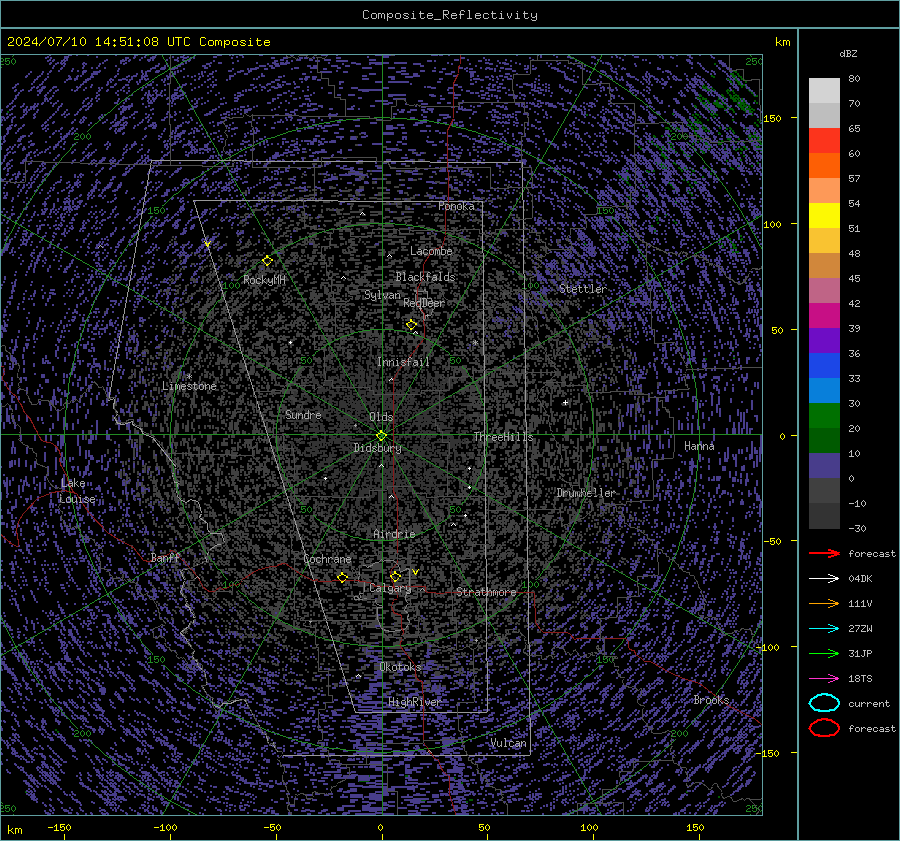900x841 pixels.
Task: Click the 0 tick label on bottom axis
Action: [380, 828]
